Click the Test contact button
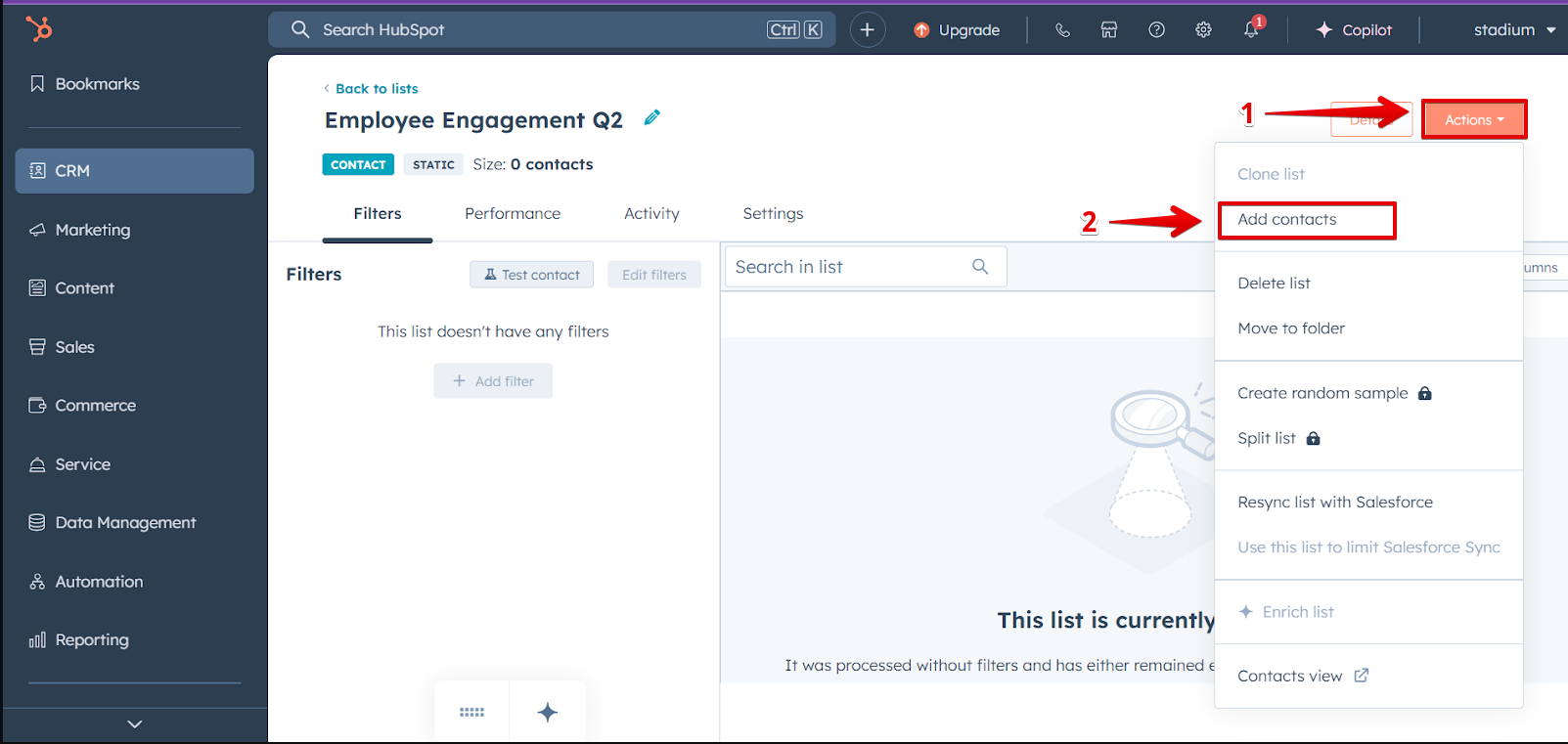The width and height of the screenshot is (1568, 744). [x=532, y=275]
